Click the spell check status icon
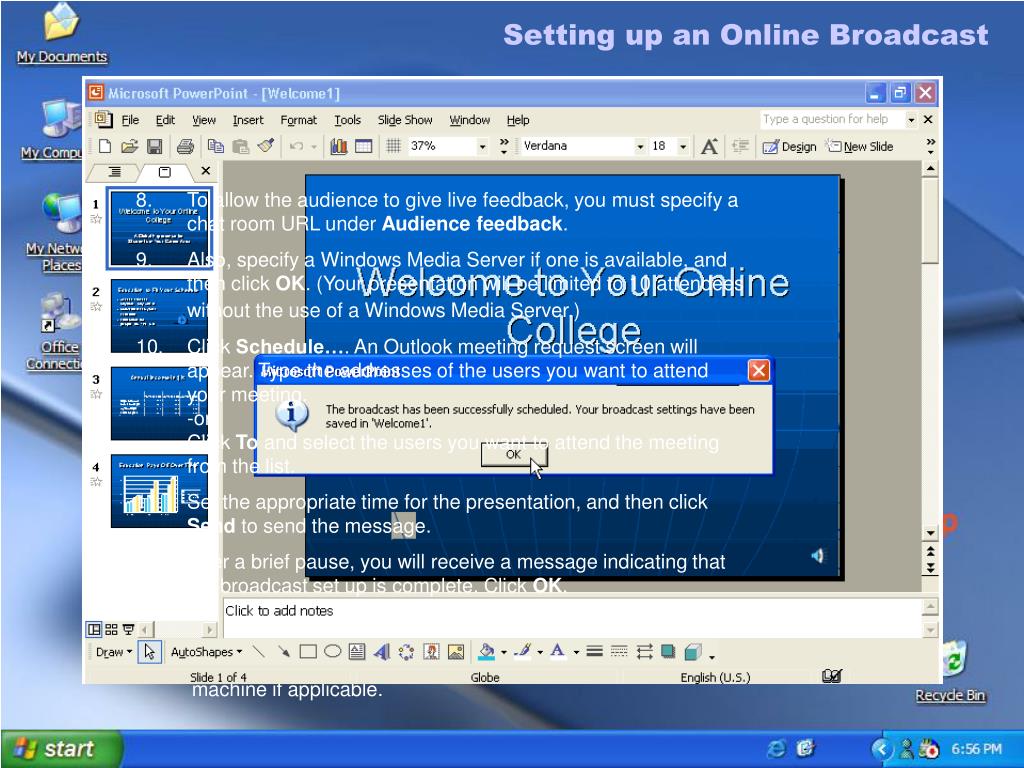This screenshot has width=1024, height=768. tap(831, 676)
